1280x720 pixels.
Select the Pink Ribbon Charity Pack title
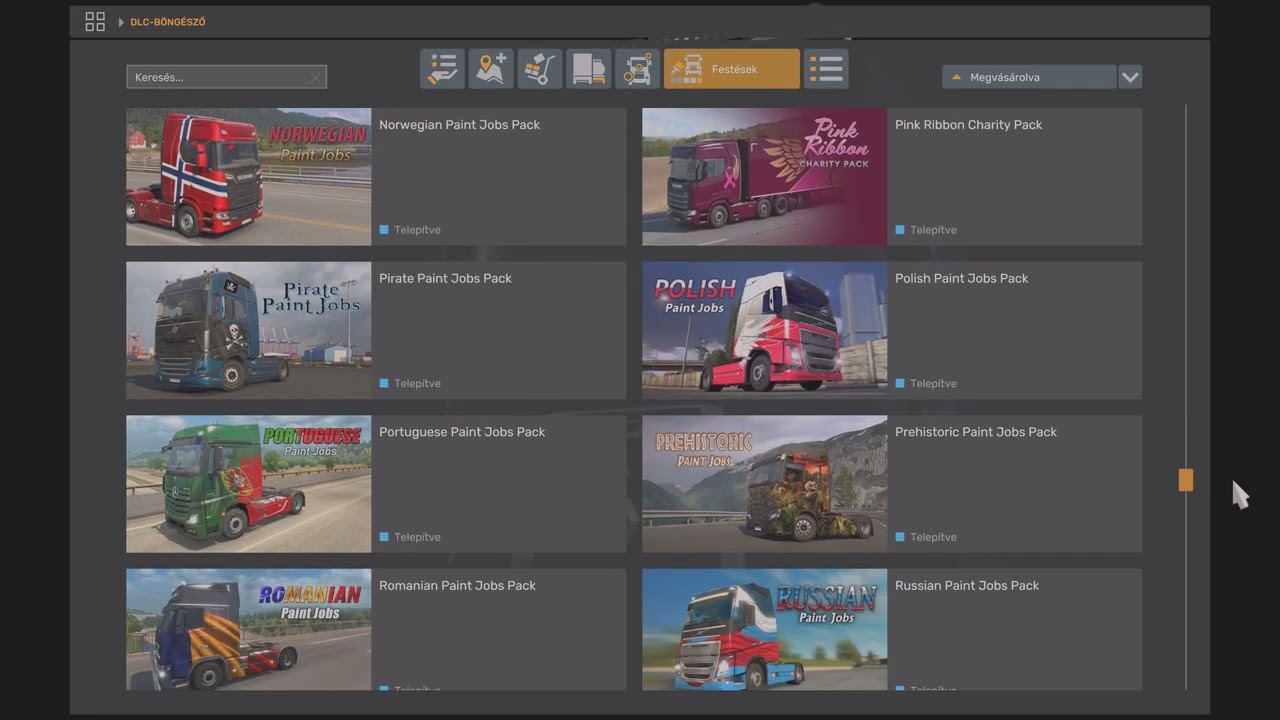tap(968, 125)
